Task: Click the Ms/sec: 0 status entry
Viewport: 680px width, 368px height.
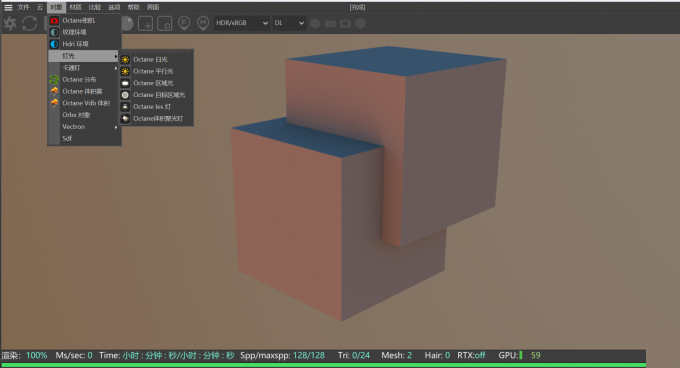Action: pyautogui.click(x=74, y=355)
